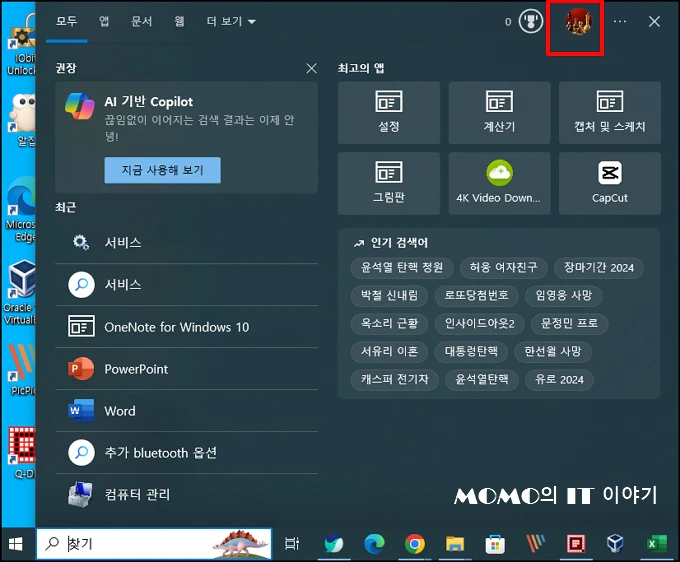The width and height of the screenshot is (680, 562).
Task: Open the 4K Video Downloader tile
Action: [x=499, y=183]
